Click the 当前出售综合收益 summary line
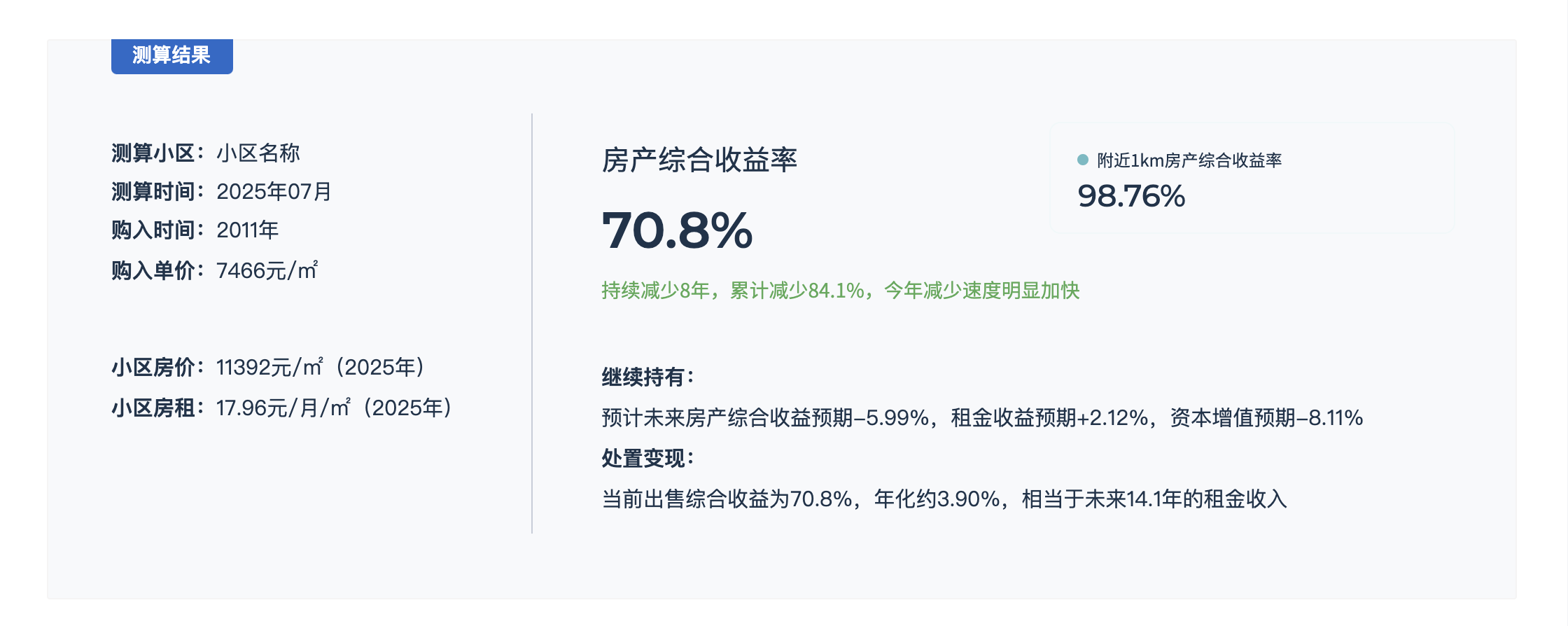Image resolution: width=1568 pixels, height=626 pixels. coord(944,499)
